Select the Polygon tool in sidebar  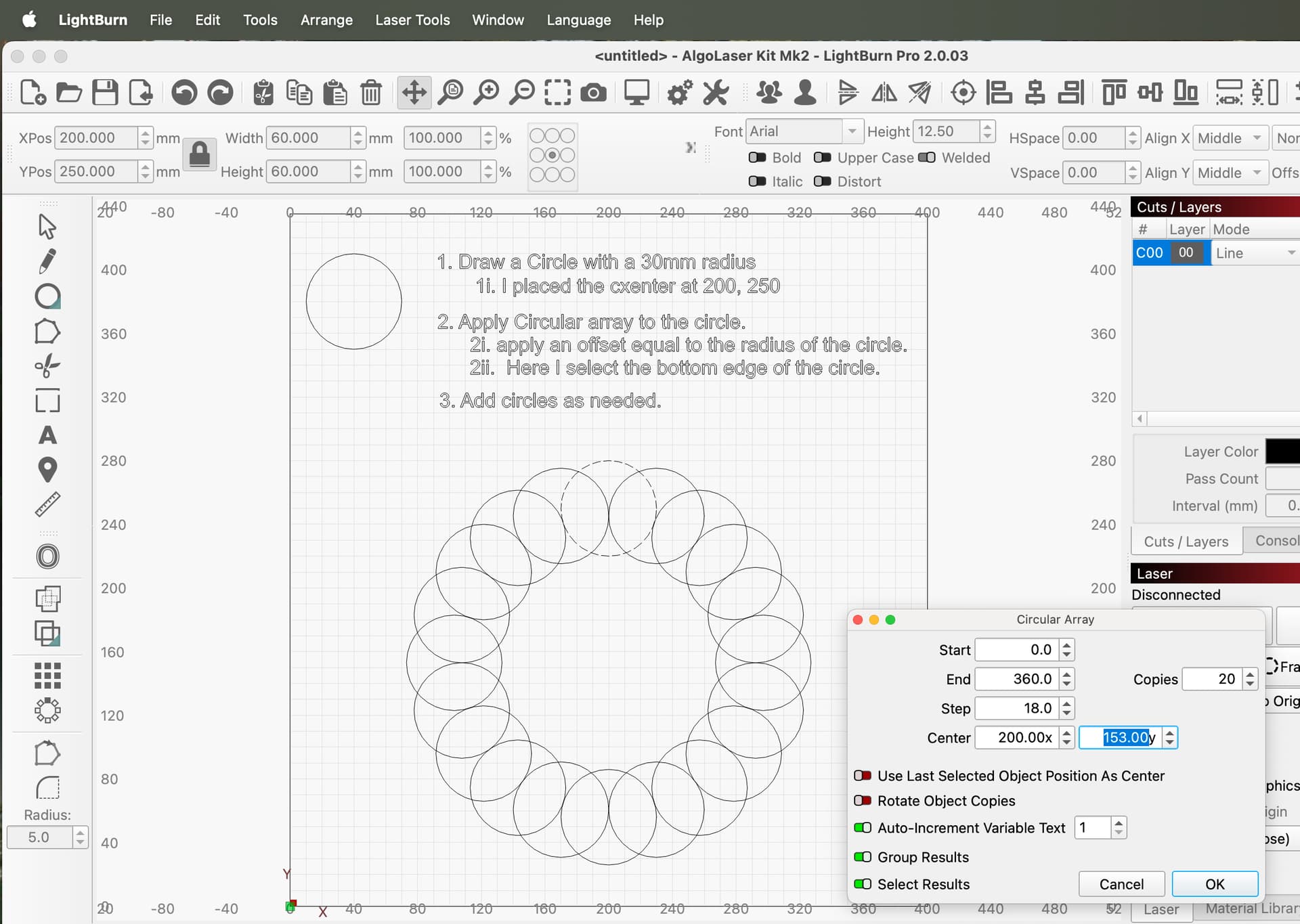[x=47, y=331]
